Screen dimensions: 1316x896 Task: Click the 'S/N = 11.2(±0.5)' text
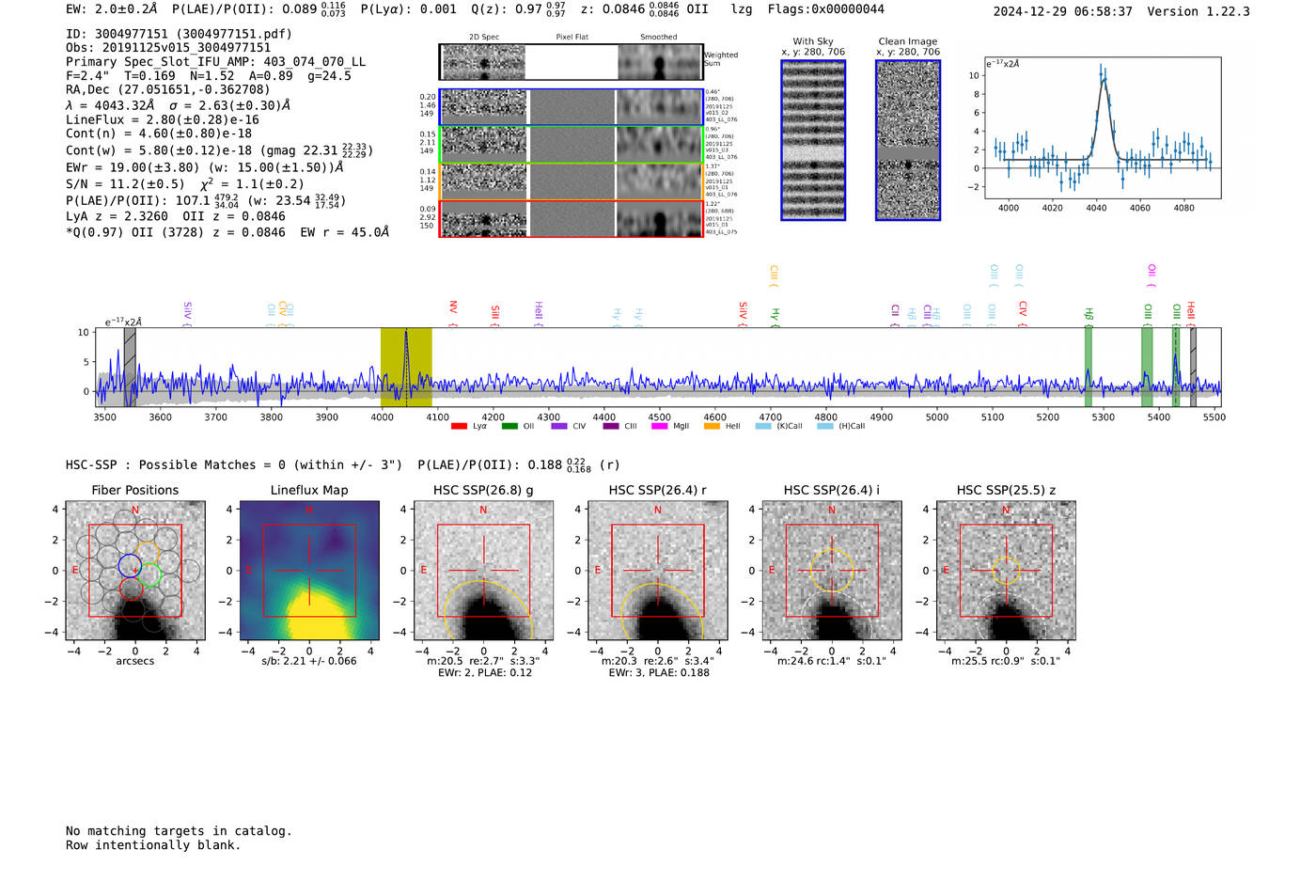[126, 184]
